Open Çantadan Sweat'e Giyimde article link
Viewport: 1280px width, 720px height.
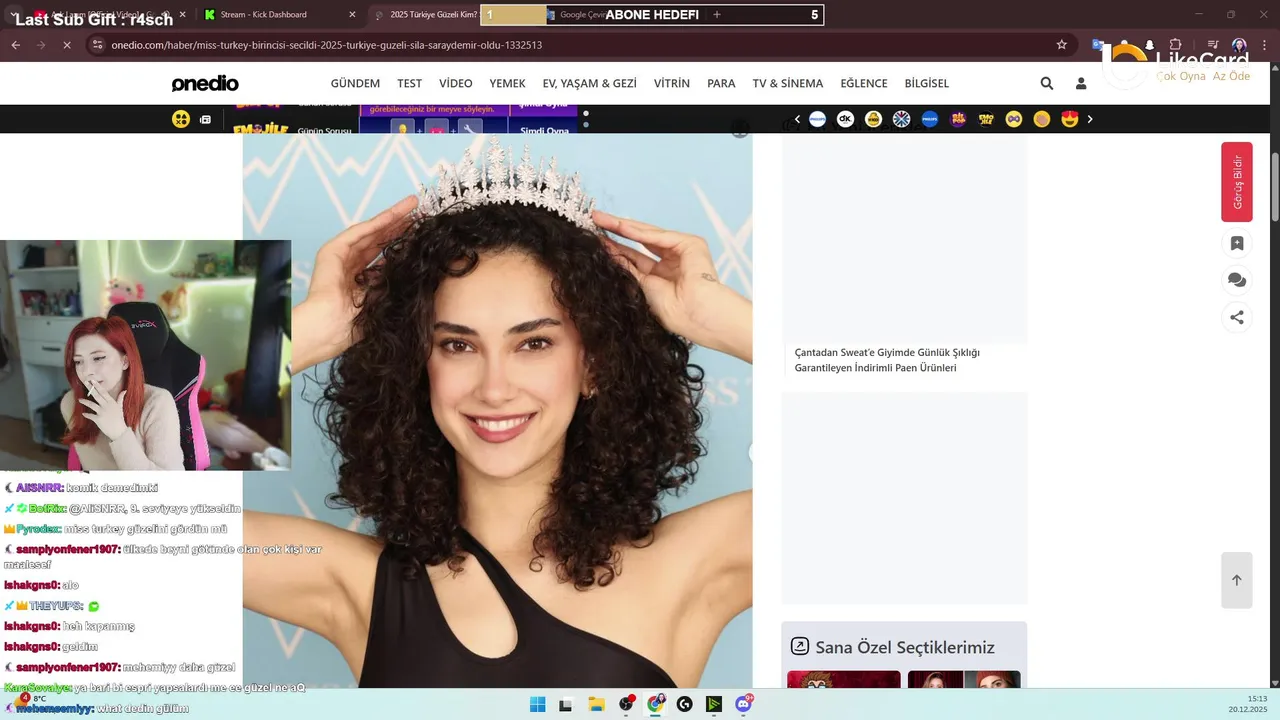tap(887, 360)
